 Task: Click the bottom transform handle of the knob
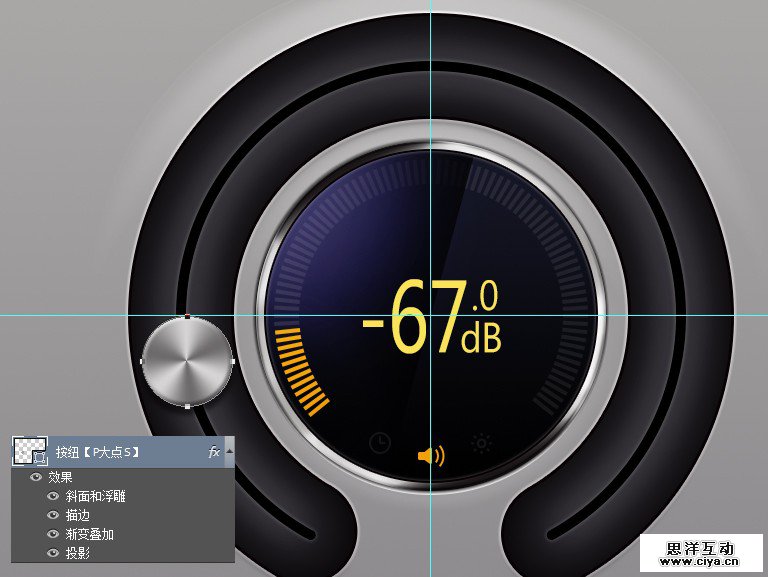[187, 407]
